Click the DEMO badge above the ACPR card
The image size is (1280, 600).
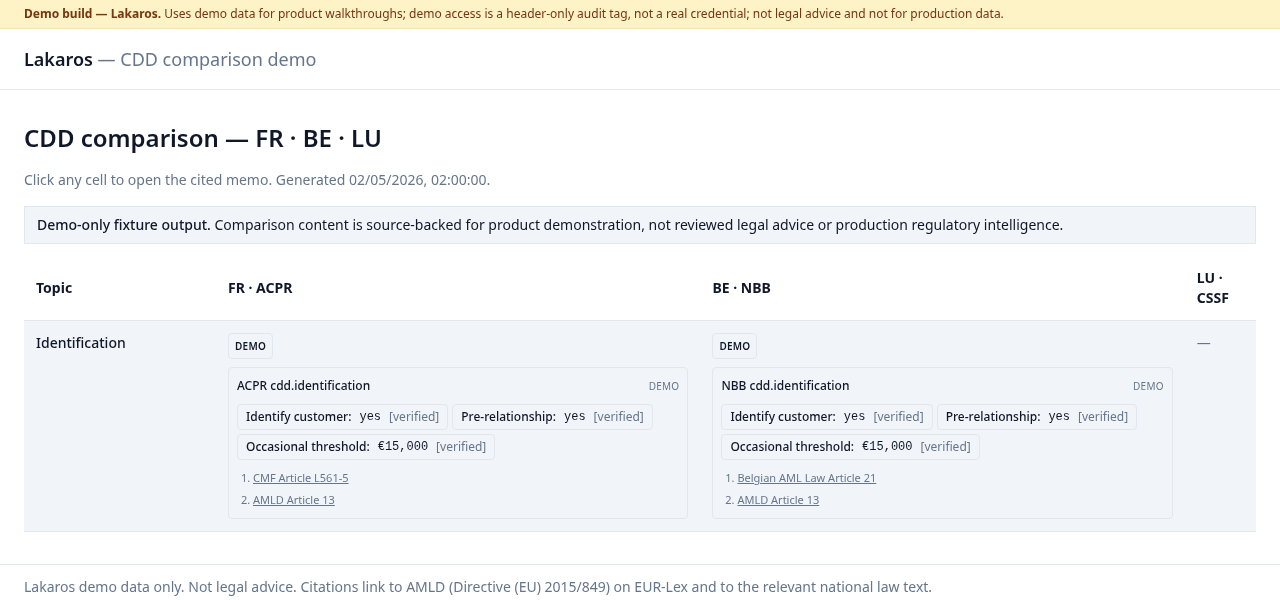click(250, 346)
